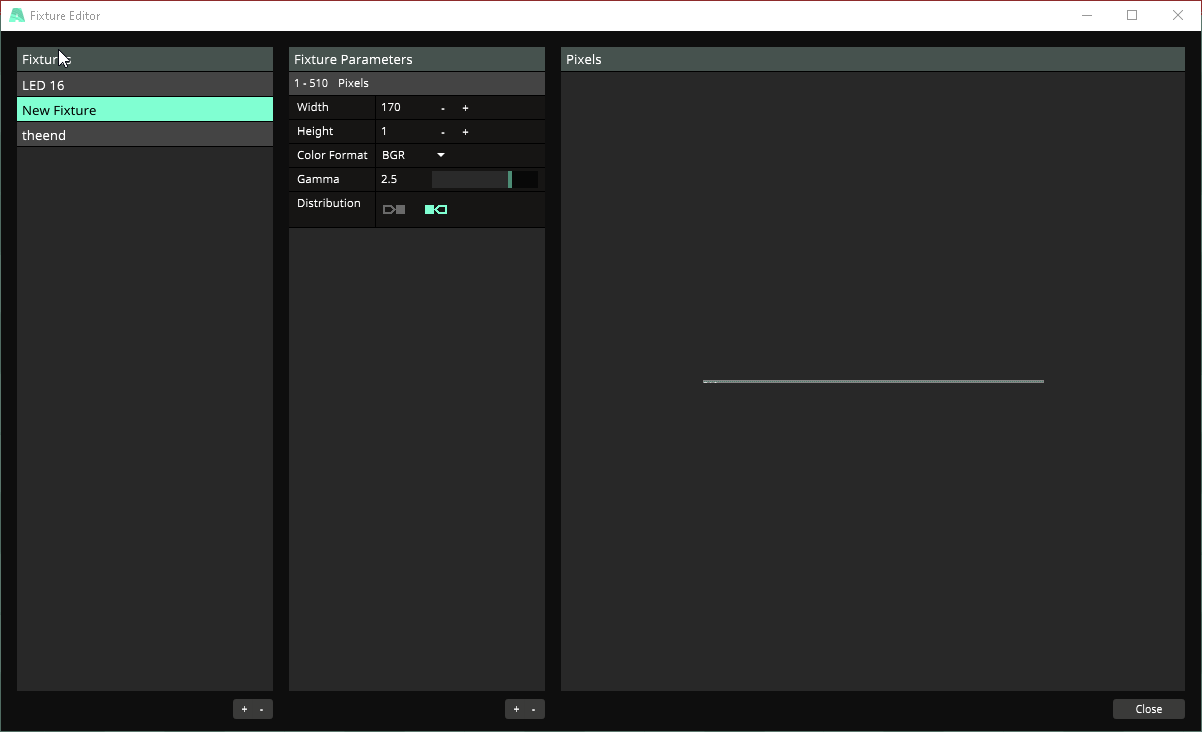Viewport: 1202px width, 732px height.
Task: Select the New Fixture entry
Action: (144, 110)
